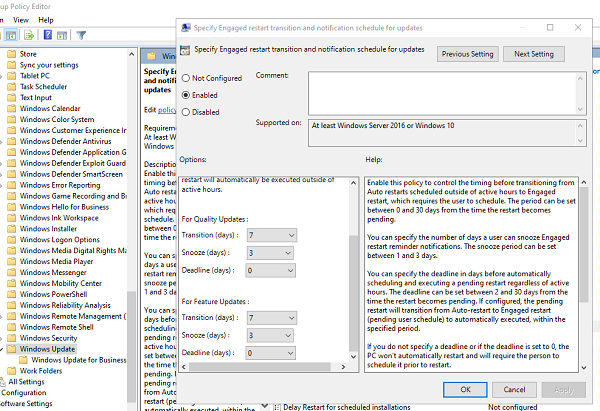The image size is (600, 411).
Task: Click the Task Scheduler folder icon
Action: click(x=12, y=86)
